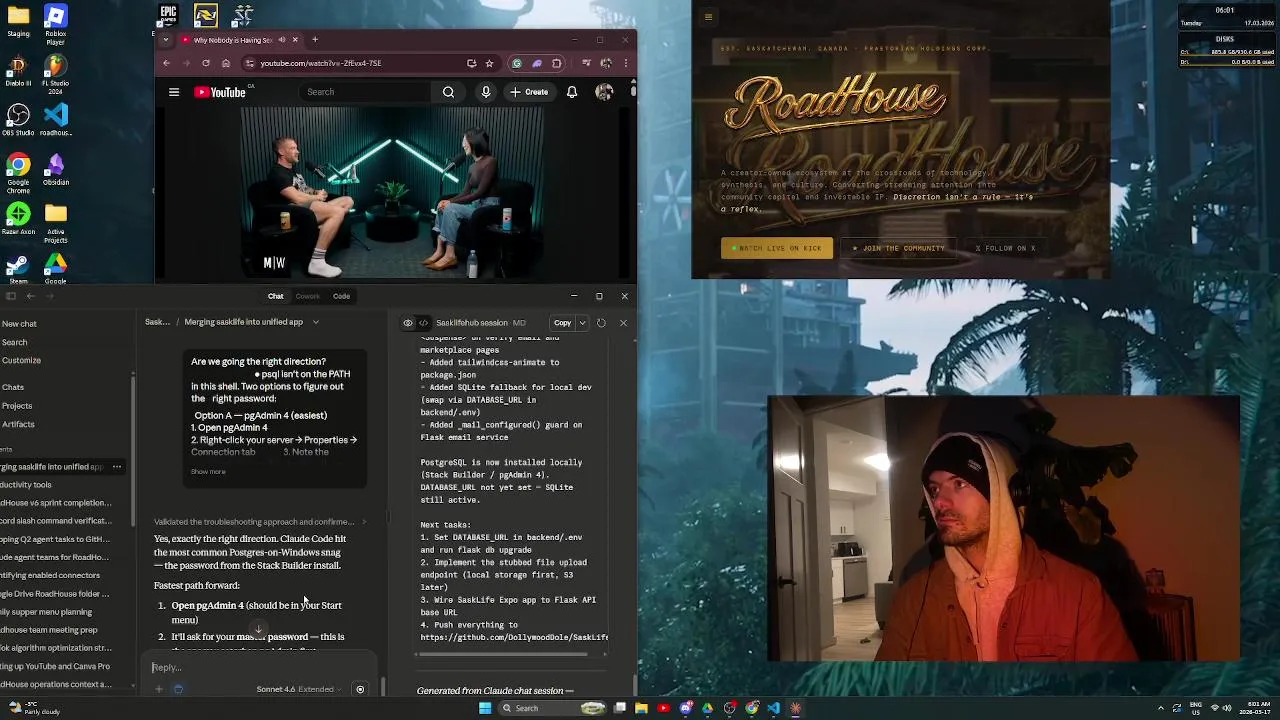
Task: Open the Grammarly extension icon in Chrome
Action: point(517,63)
